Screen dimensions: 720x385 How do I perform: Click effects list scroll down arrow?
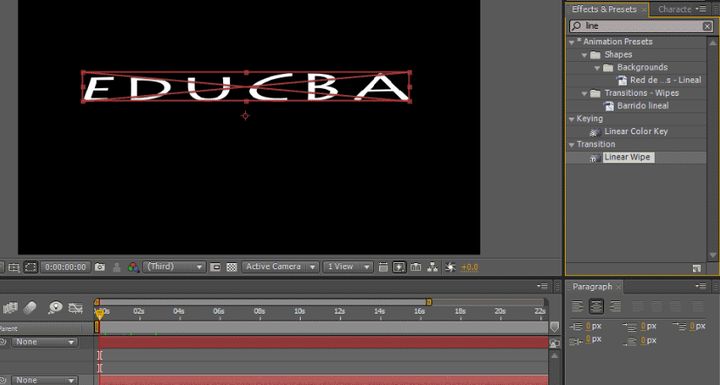(713, 255)
